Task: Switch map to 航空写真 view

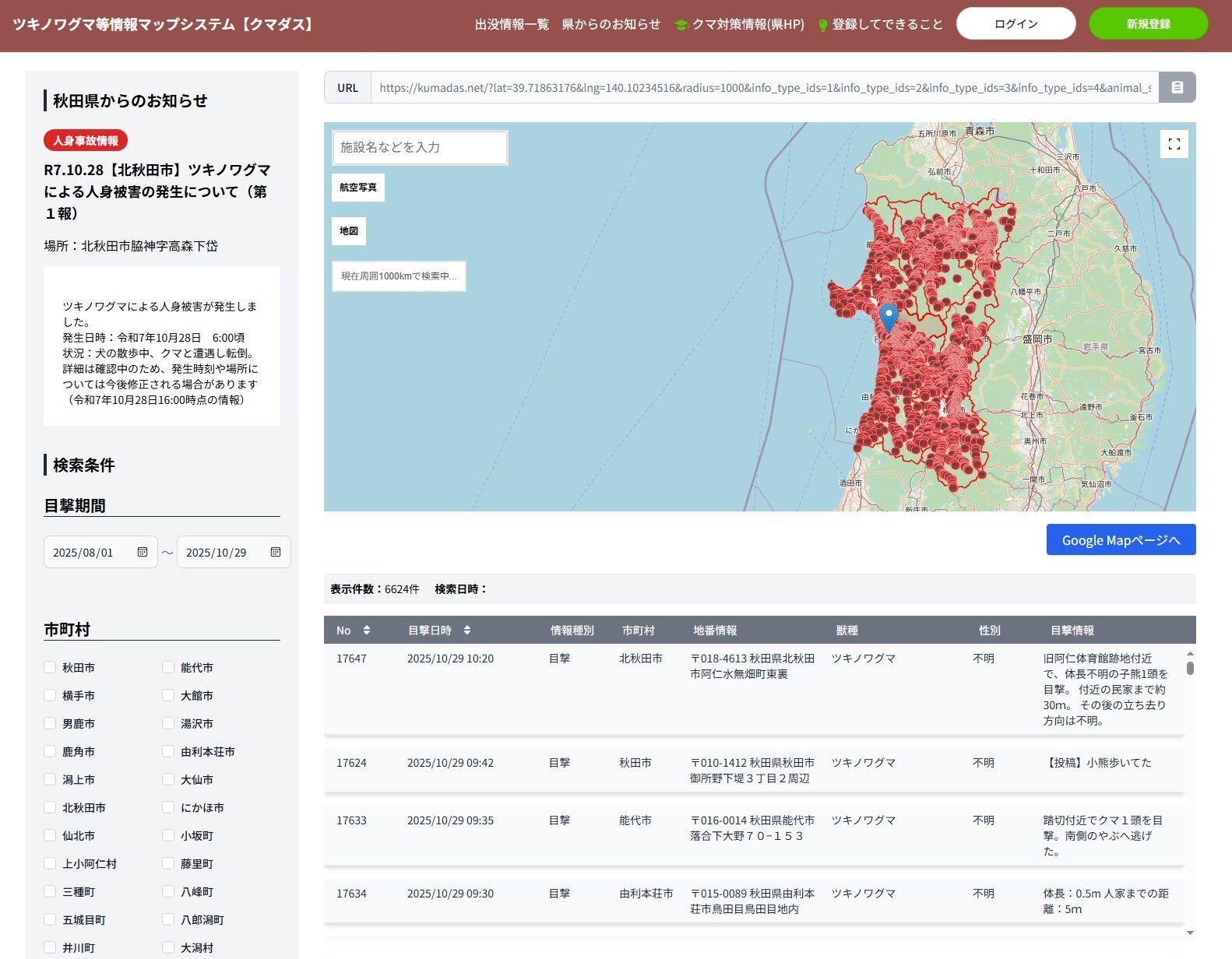Action: pos(358,188)
